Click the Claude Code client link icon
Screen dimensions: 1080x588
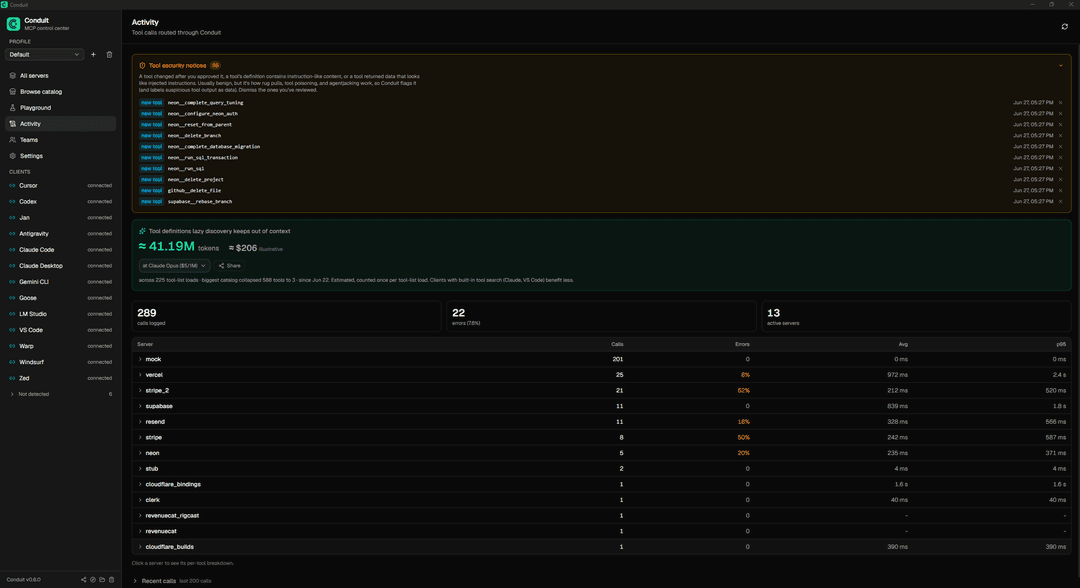pyautogui.click(x=12, y=250)
